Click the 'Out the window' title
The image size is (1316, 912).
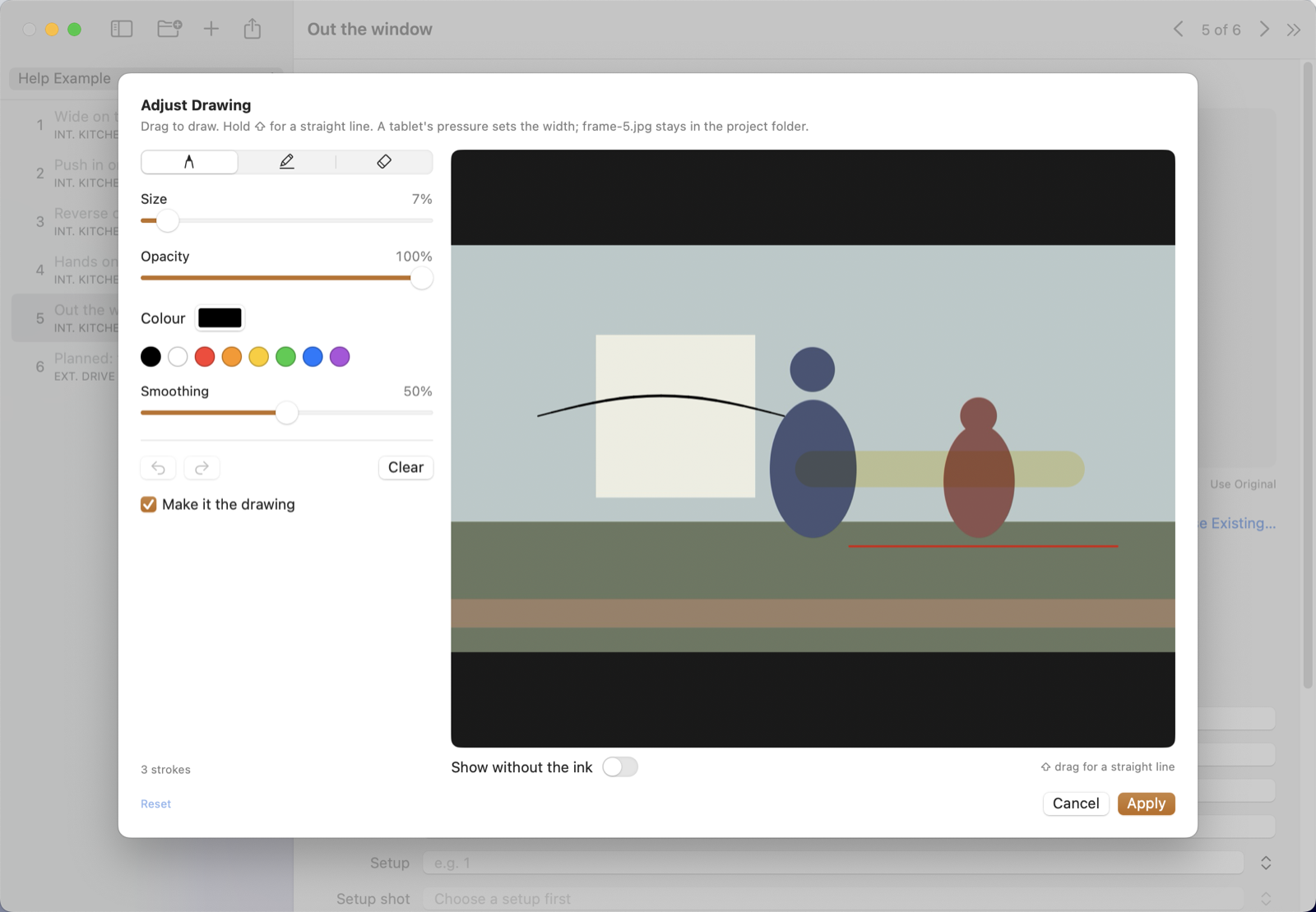coord(369,29)
